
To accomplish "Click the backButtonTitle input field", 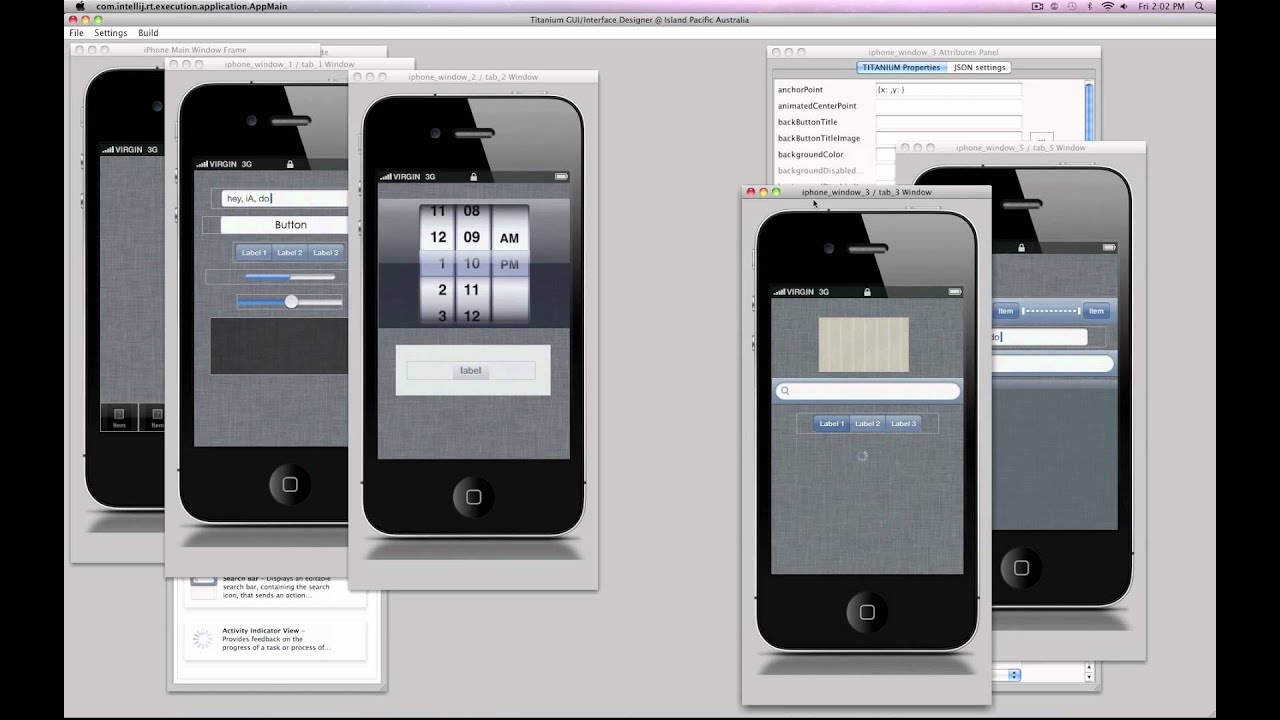I will click(948, 122).
